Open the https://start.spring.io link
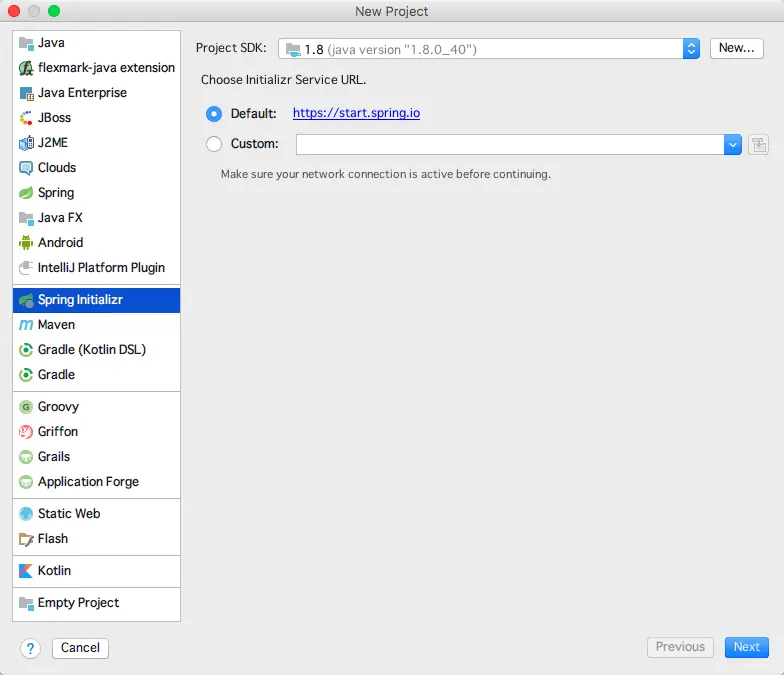 [356, 113]
